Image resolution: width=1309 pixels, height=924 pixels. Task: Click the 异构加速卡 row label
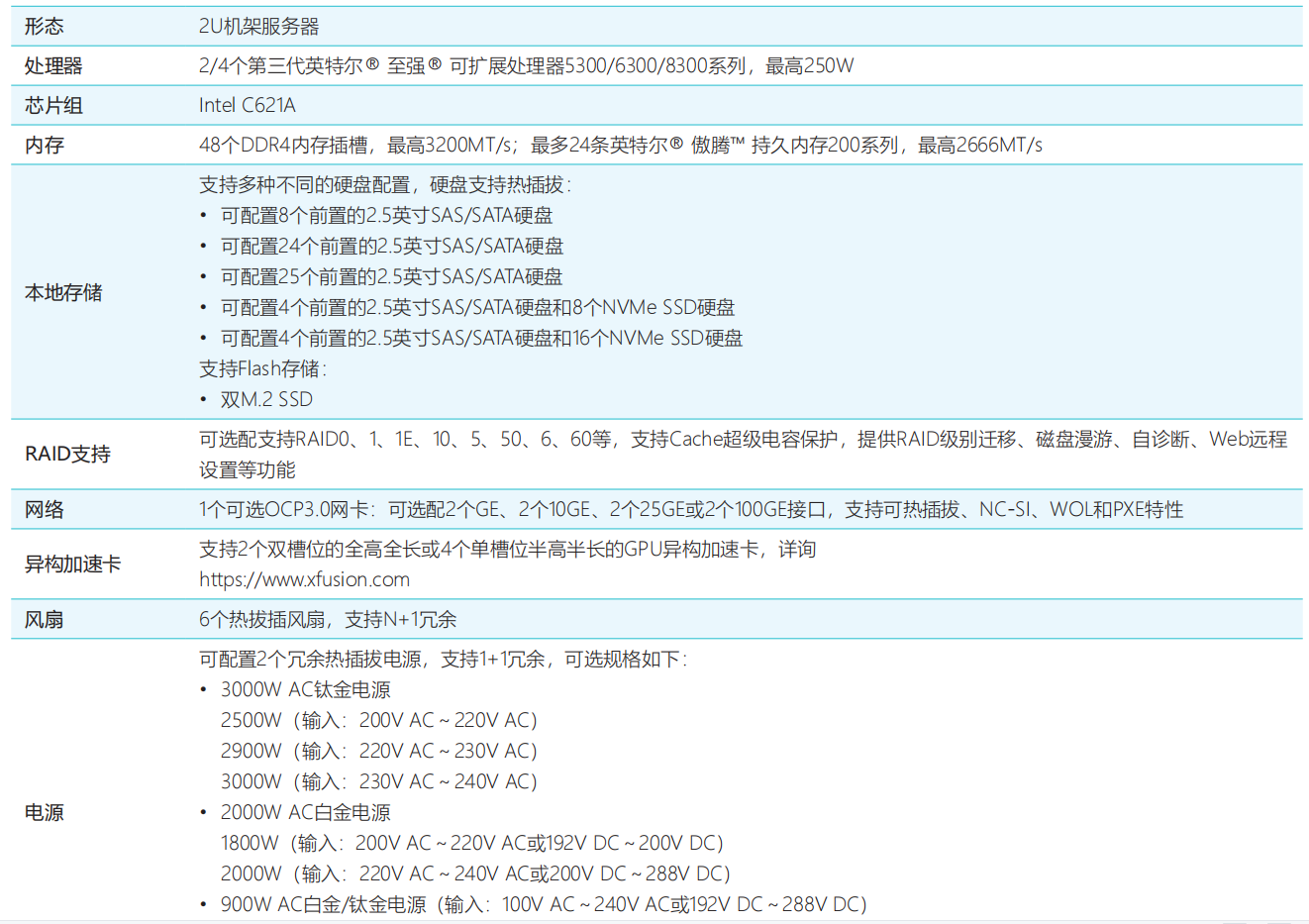tap(72, 565)
